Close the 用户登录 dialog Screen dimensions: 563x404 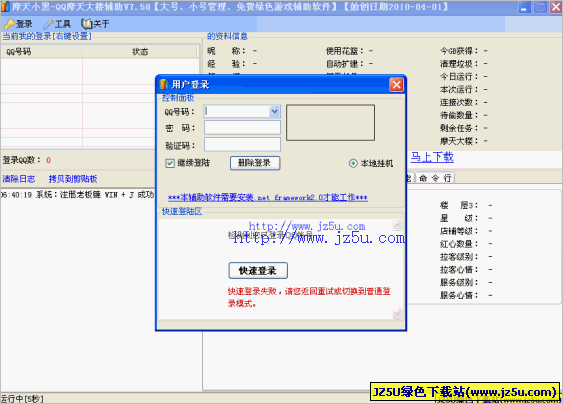click(396, 85)
